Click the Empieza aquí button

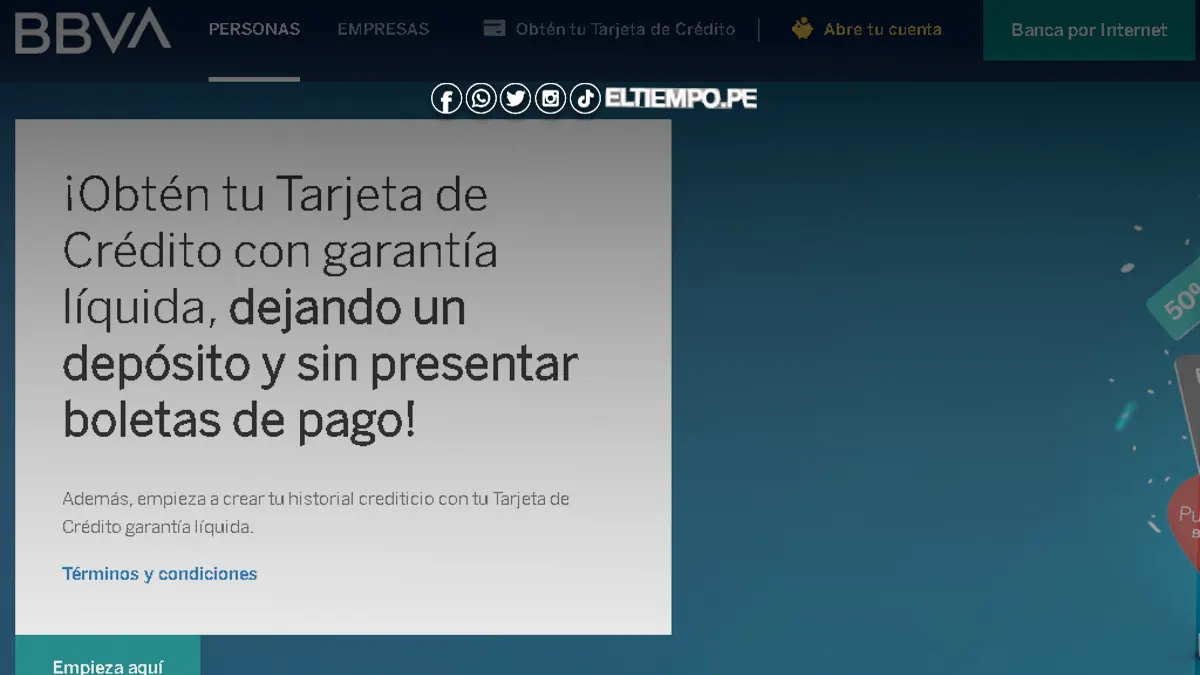pyautogui.click(x=108, y=662)
